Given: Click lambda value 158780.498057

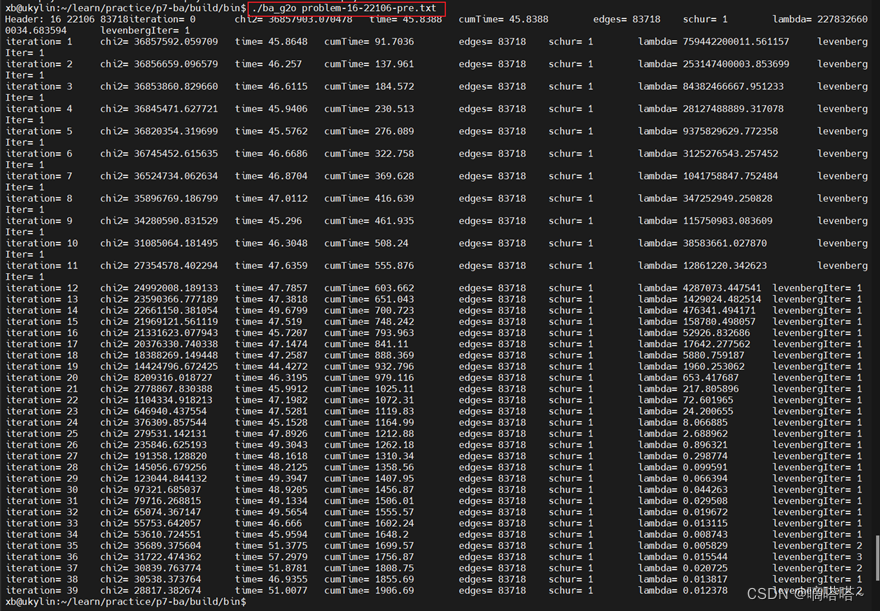Looking at the screenshot, I should click(x=719, y=322).
